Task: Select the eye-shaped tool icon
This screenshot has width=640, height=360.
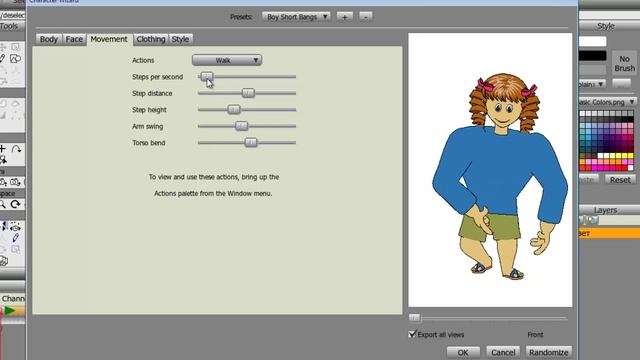Action: (x=16, y=227)
